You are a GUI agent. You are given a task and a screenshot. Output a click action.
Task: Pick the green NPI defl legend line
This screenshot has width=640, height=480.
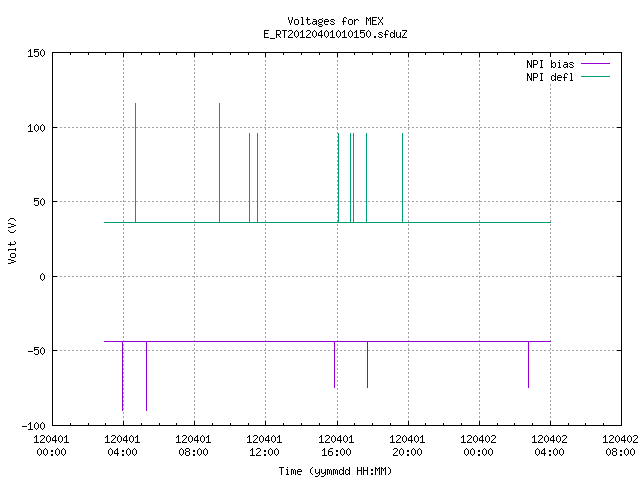pos(595,77)
